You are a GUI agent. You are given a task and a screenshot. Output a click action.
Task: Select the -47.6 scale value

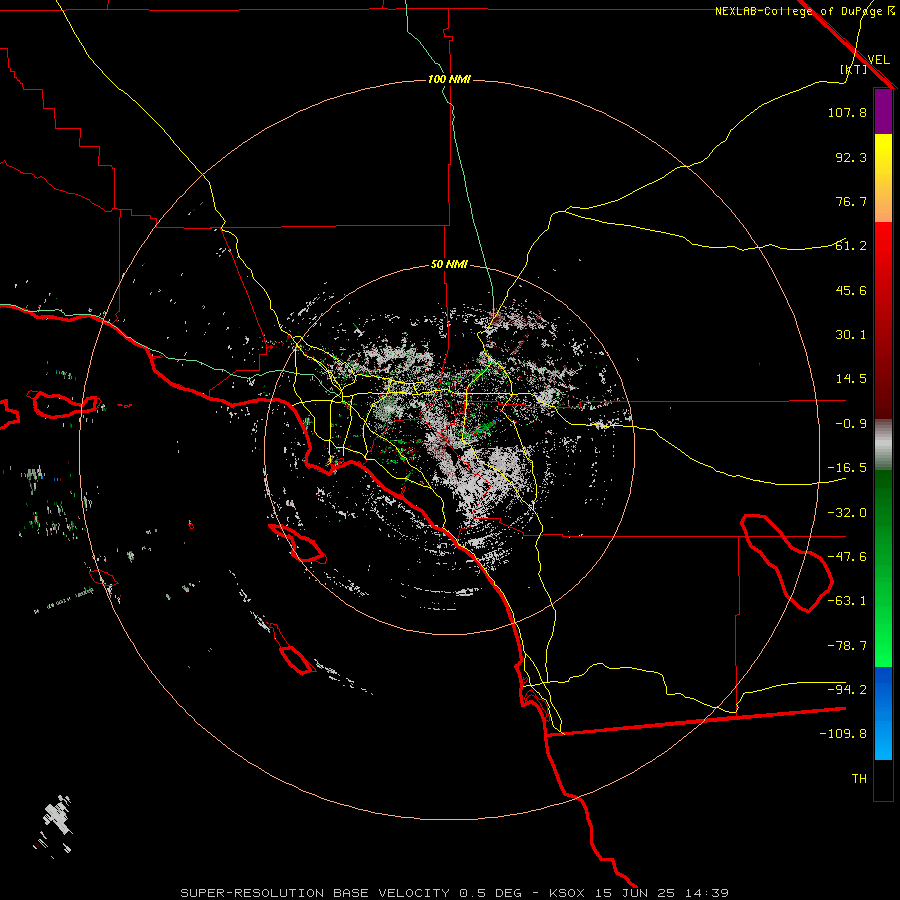pyautogui.click(x=847, y=557)
